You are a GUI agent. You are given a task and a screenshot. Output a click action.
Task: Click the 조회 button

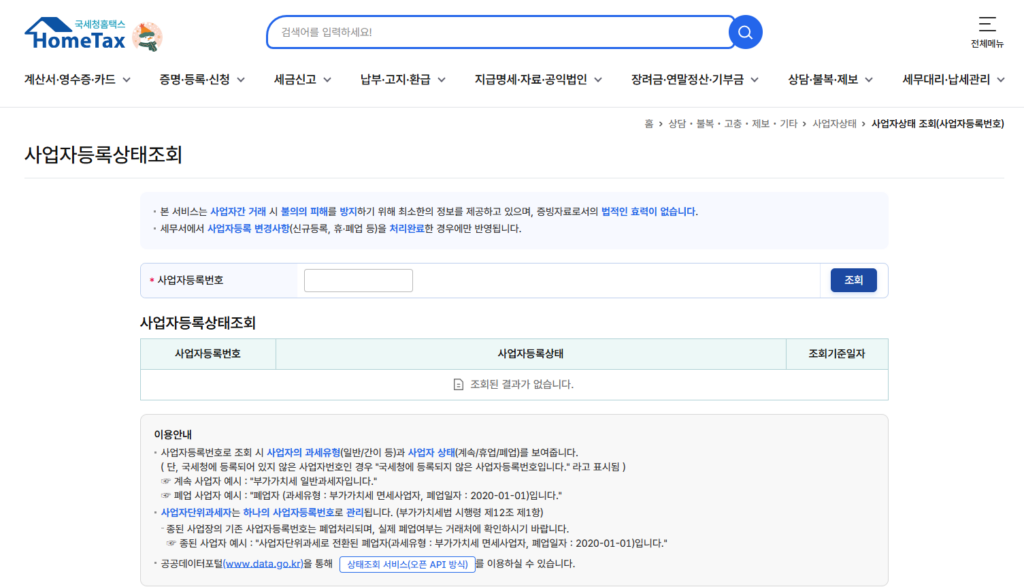(853, 280)
